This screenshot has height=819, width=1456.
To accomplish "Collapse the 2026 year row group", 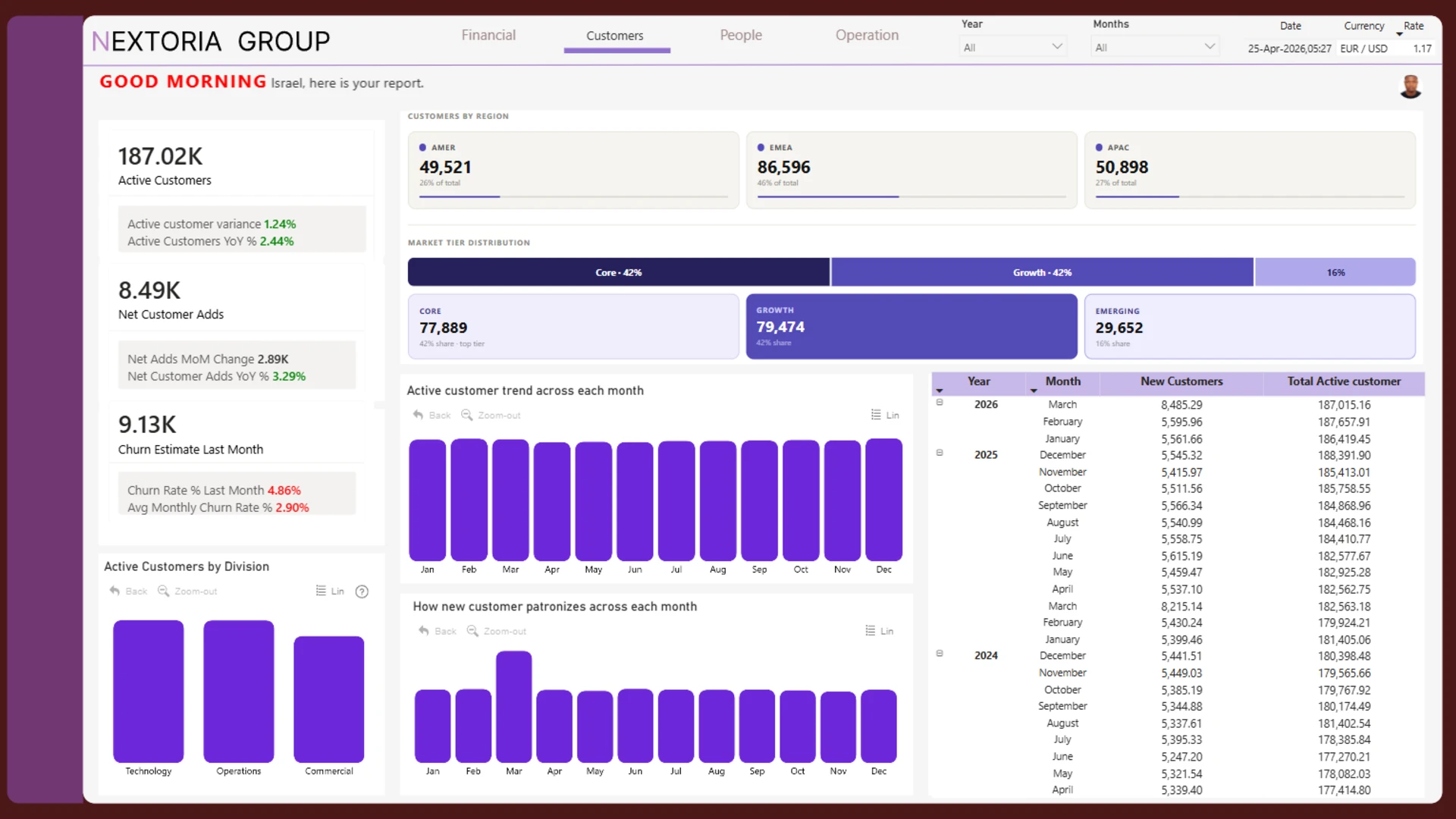I will pos(940,403).
